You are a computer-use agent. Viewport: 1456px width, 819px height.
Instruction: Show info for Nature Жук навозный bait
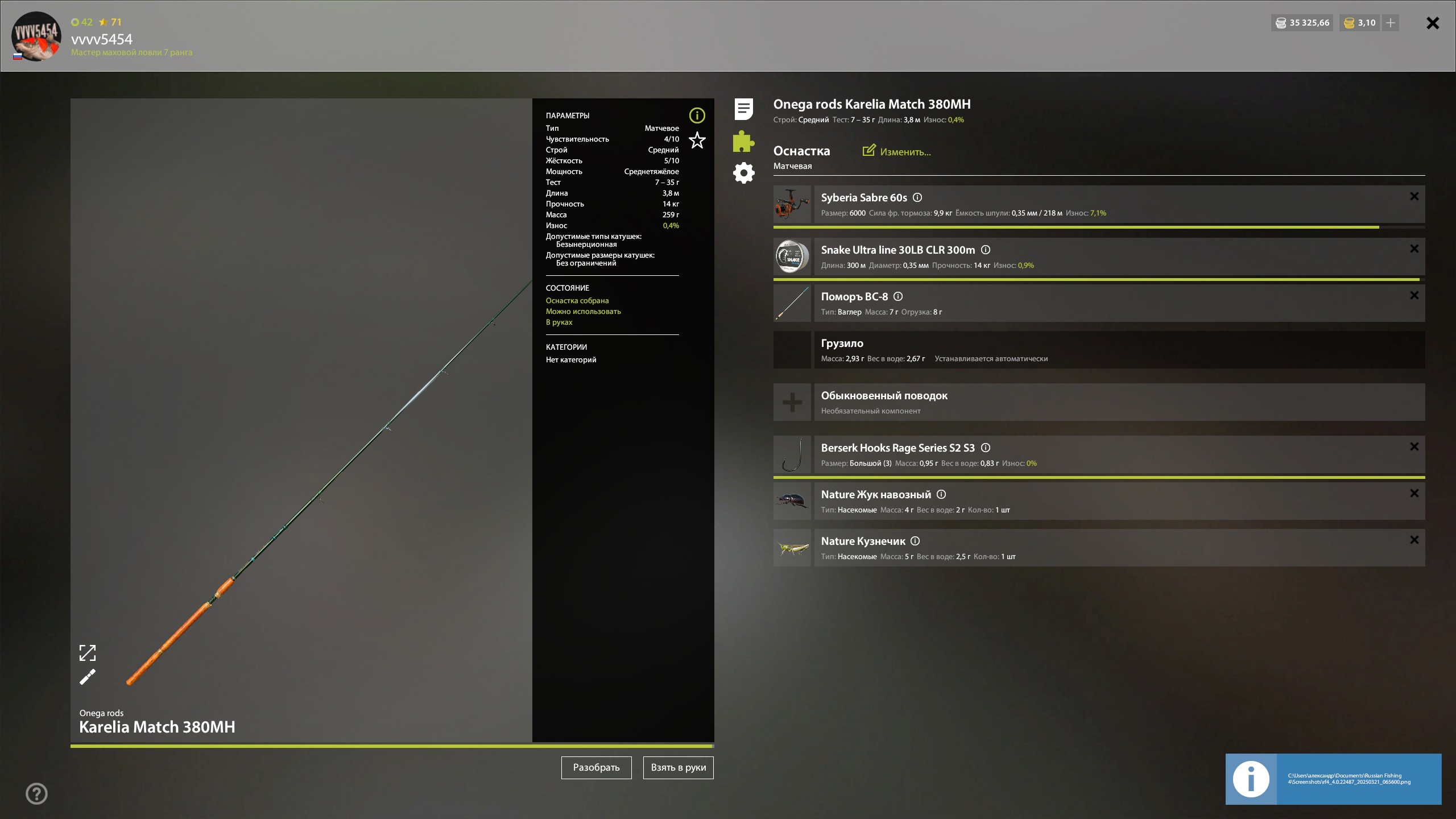coord(941,494)
